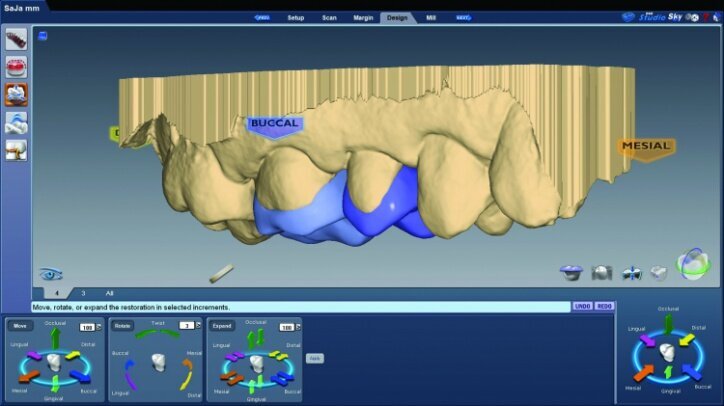Click the REDO button
This screenshot has height=406, width=724.
[604, 306]
